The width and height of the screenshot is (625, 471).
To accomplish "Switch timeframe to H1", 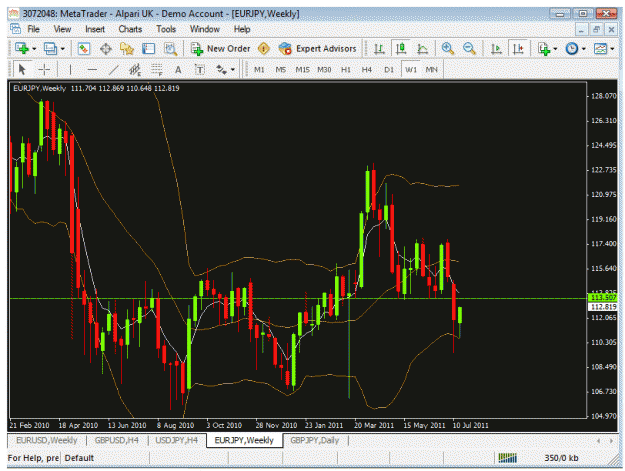I will 346,70.
